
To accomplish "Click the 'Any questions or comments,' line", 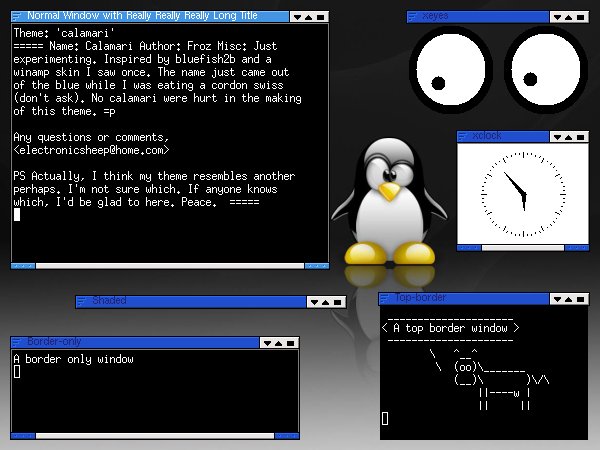I will [91, 137].
